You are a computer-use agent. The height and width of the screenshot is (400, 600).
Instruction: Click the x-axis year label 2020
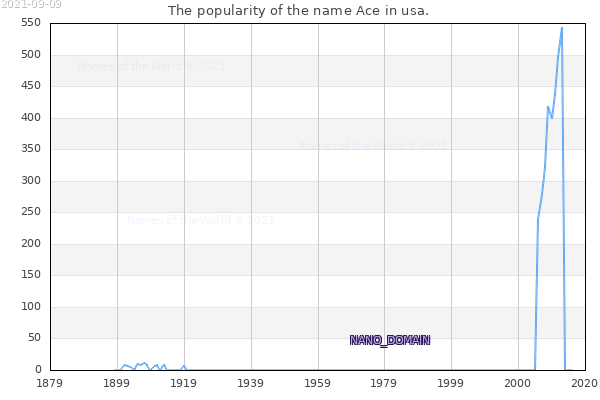click(x=585, y=383)
